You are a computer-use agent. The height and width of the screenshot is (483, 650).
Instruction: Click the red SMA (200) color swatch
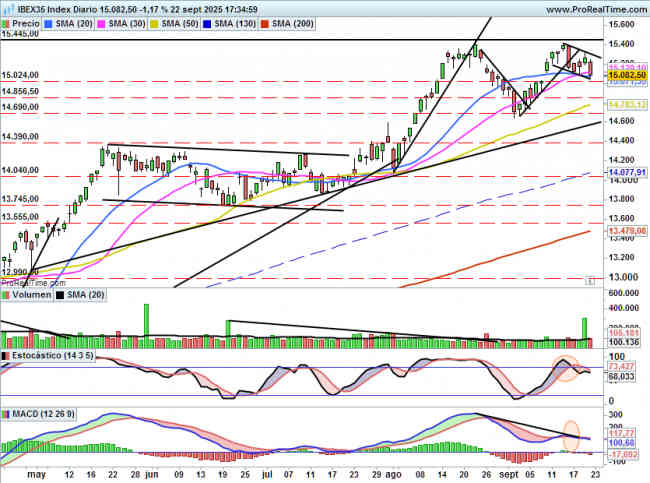[x=264, y=24]
